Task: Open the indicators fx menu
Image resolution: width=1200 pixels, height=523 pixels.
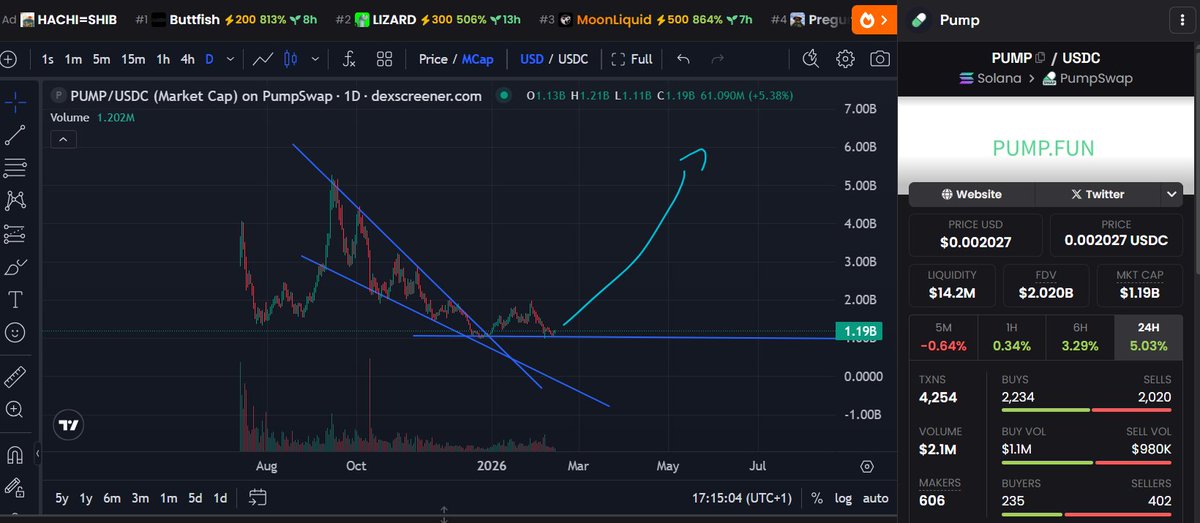Action: point(348,59)
